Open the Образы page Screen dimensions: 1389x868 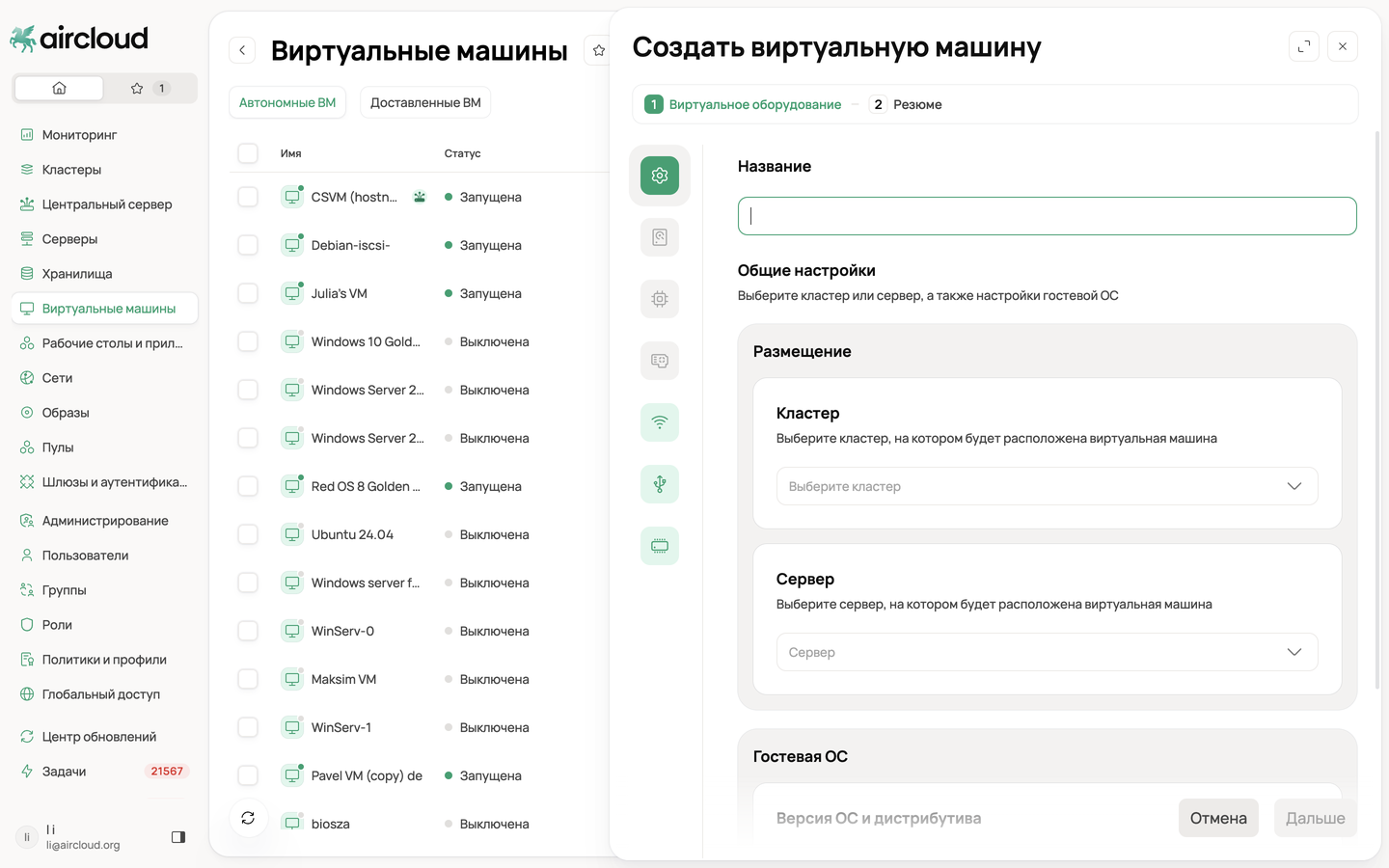point(104,413)
